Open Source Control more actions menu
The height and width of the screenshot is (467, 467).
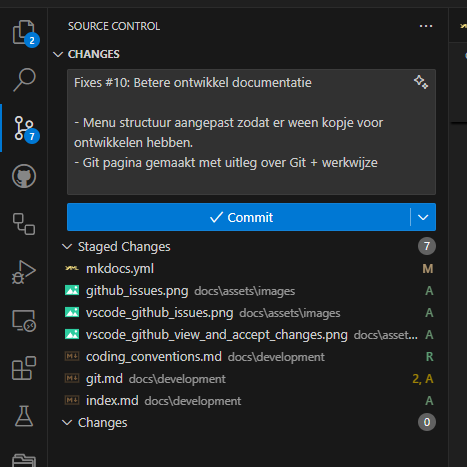pyautogui.click(x=426, y=26)
